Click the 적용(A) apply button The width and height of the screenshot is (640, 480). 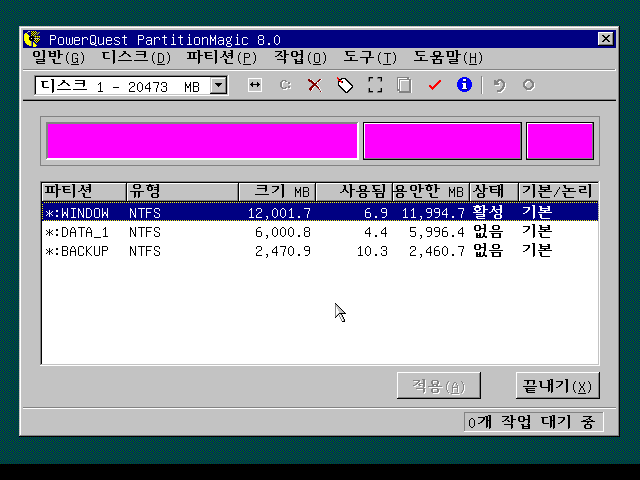439,385
